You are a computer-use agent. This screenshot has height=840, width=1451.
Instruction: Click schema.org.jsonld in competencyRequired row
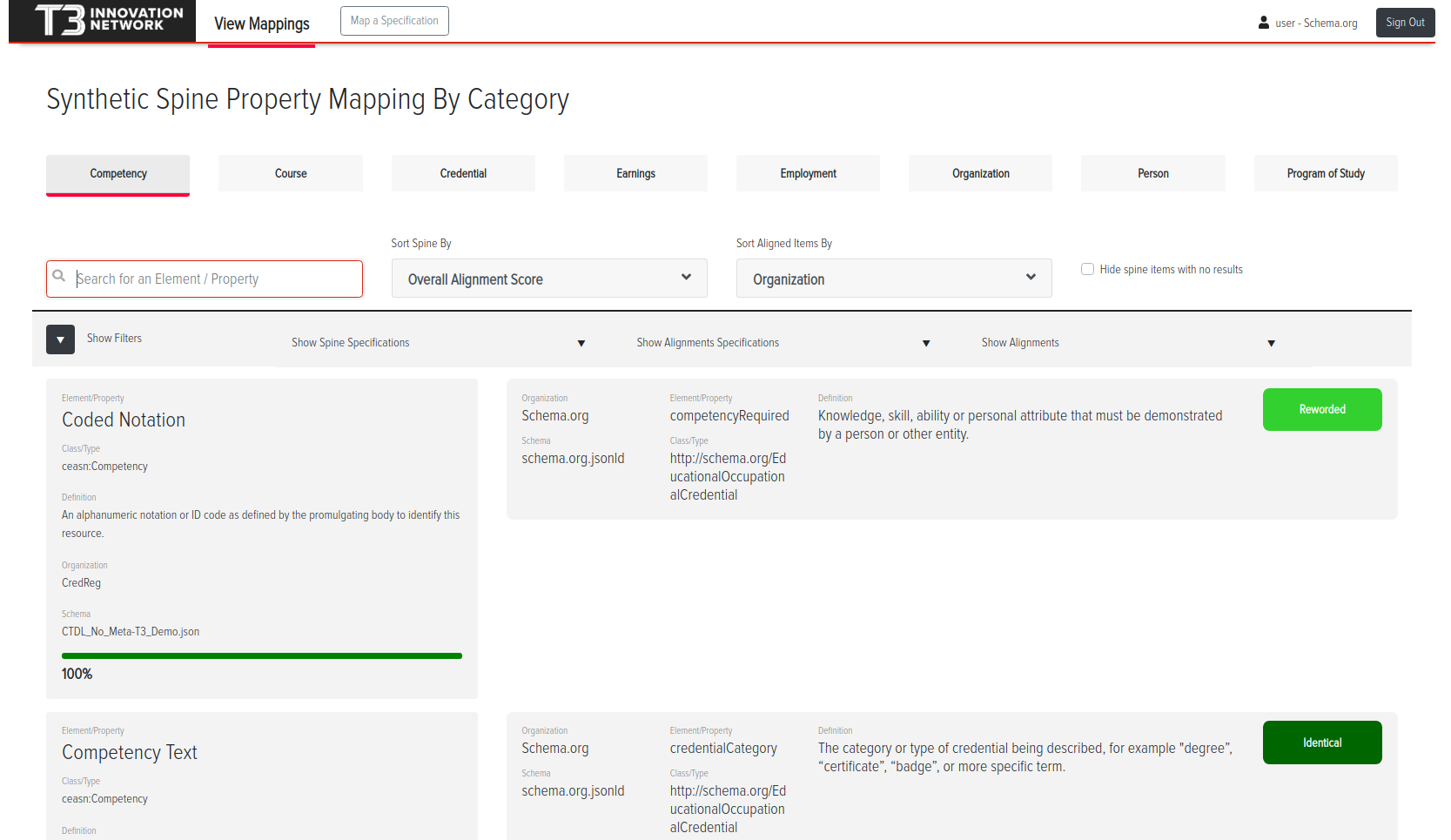pyautogui.click(x=573, y=459)
